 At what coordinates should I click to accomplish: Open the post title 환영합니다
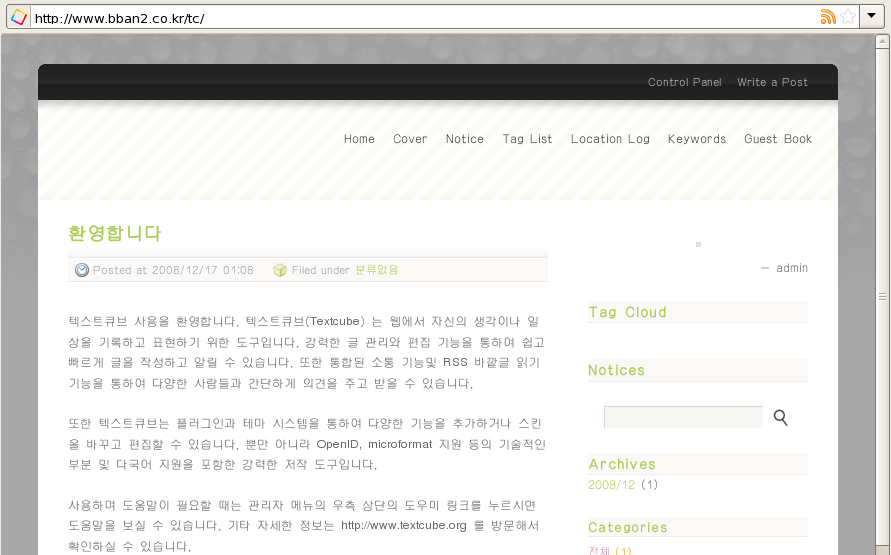pos(115,233)
